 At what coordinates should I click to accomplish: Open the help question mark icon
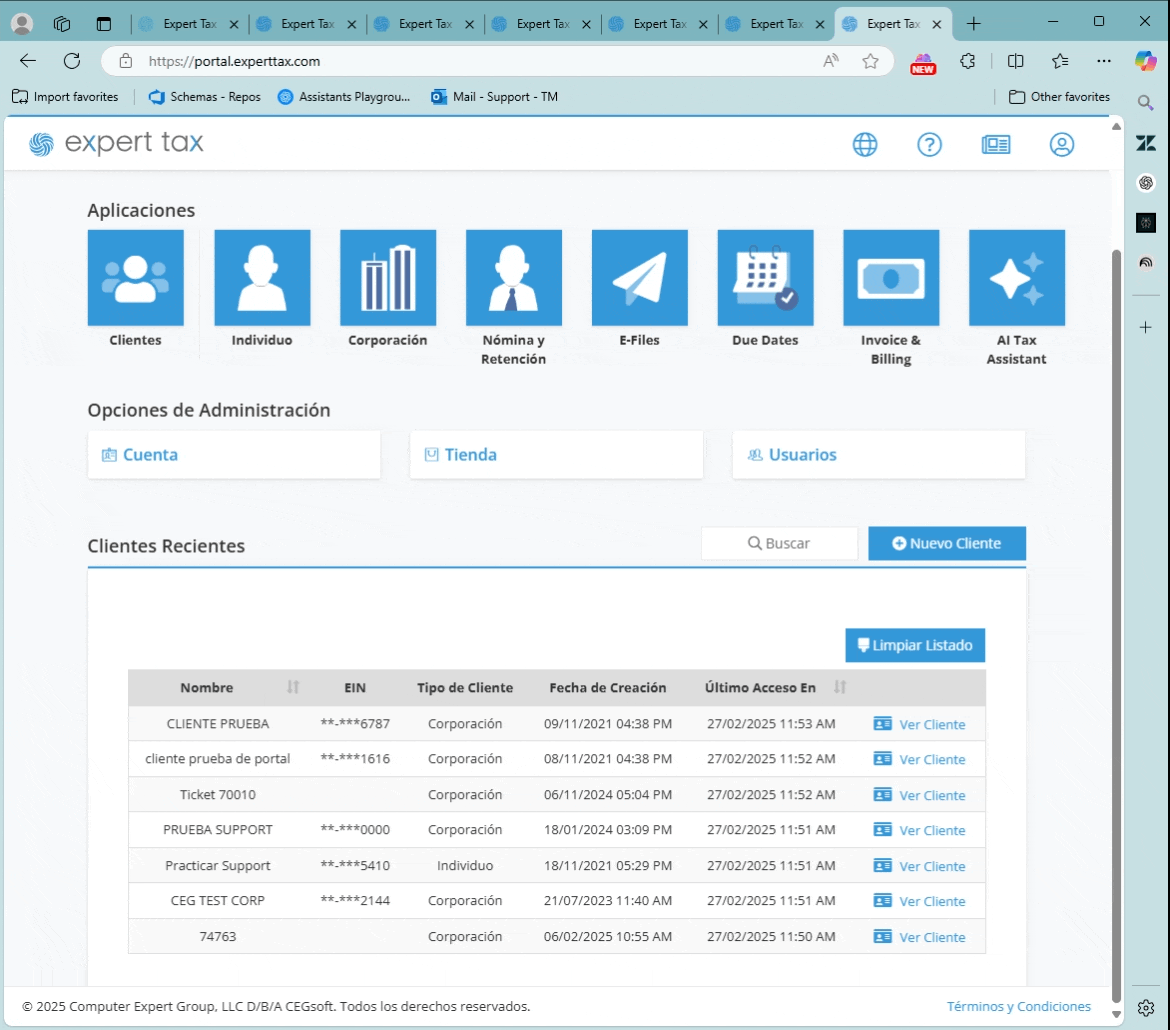click(930, 144)
